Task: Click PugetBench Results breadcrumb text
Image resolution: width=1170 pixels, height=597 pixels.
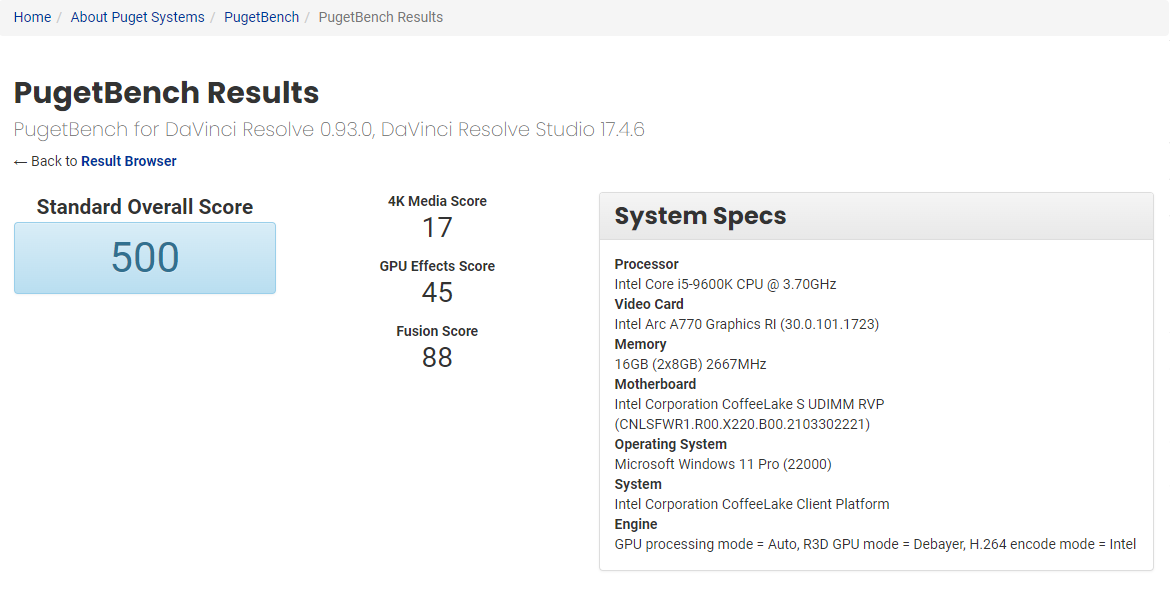Action: [381, 17]
